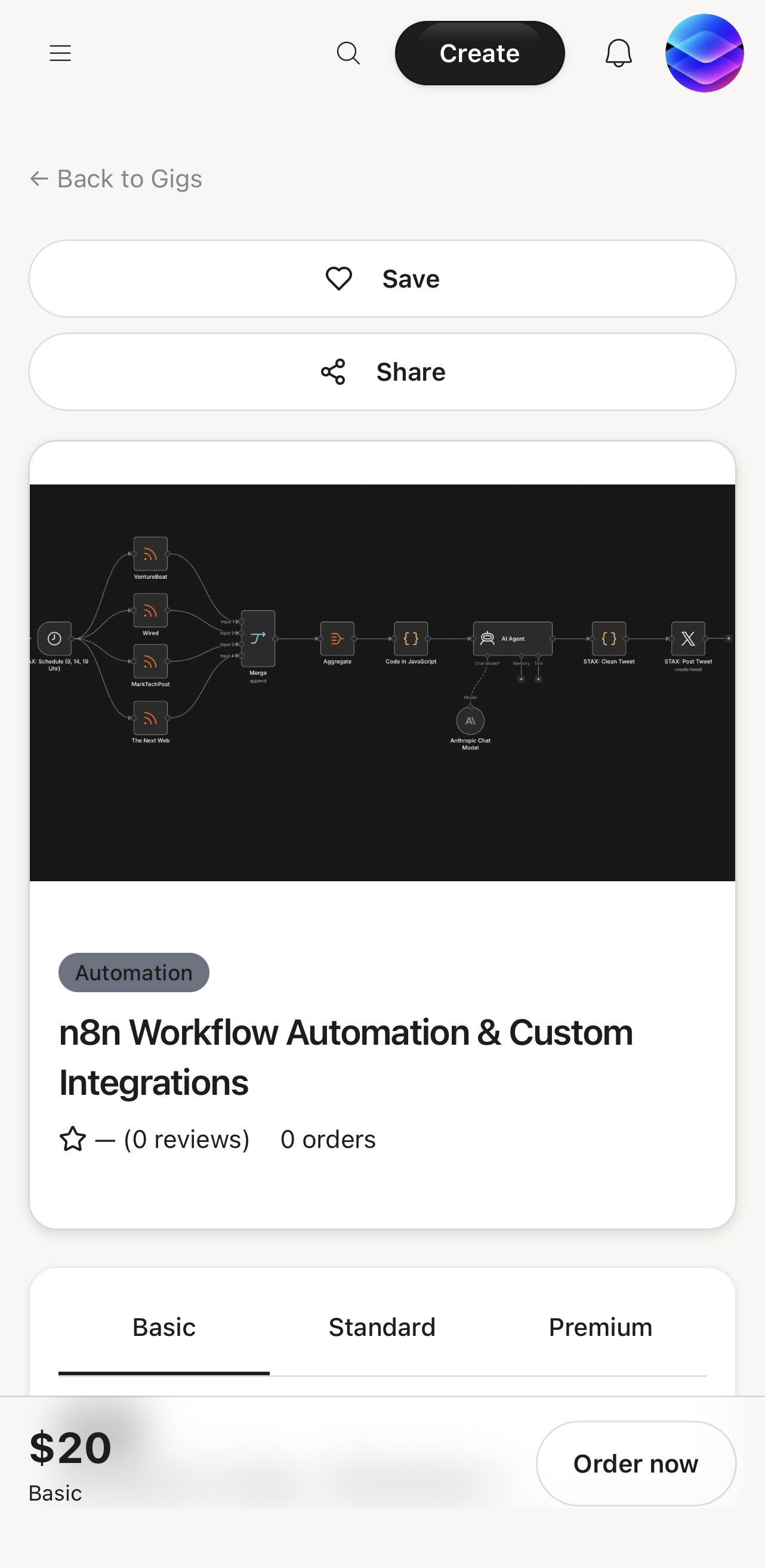
Task: Click the heart icon on Save
Action: (339, 279)
